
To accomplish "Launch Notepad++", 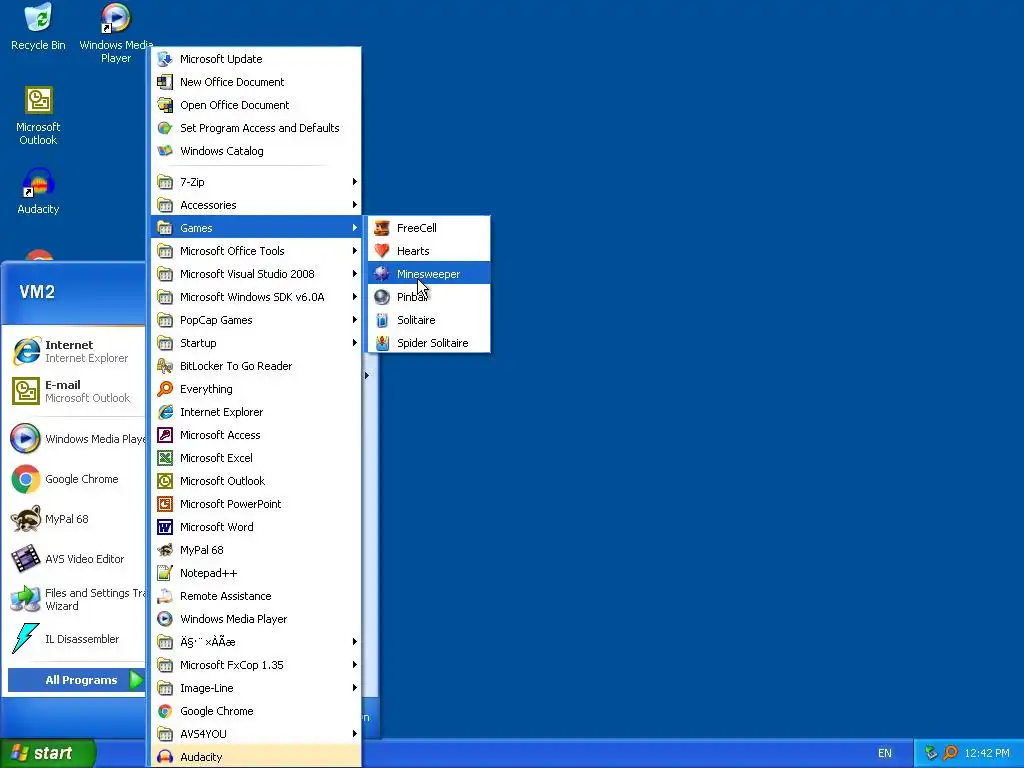I will tap(256, 573).
